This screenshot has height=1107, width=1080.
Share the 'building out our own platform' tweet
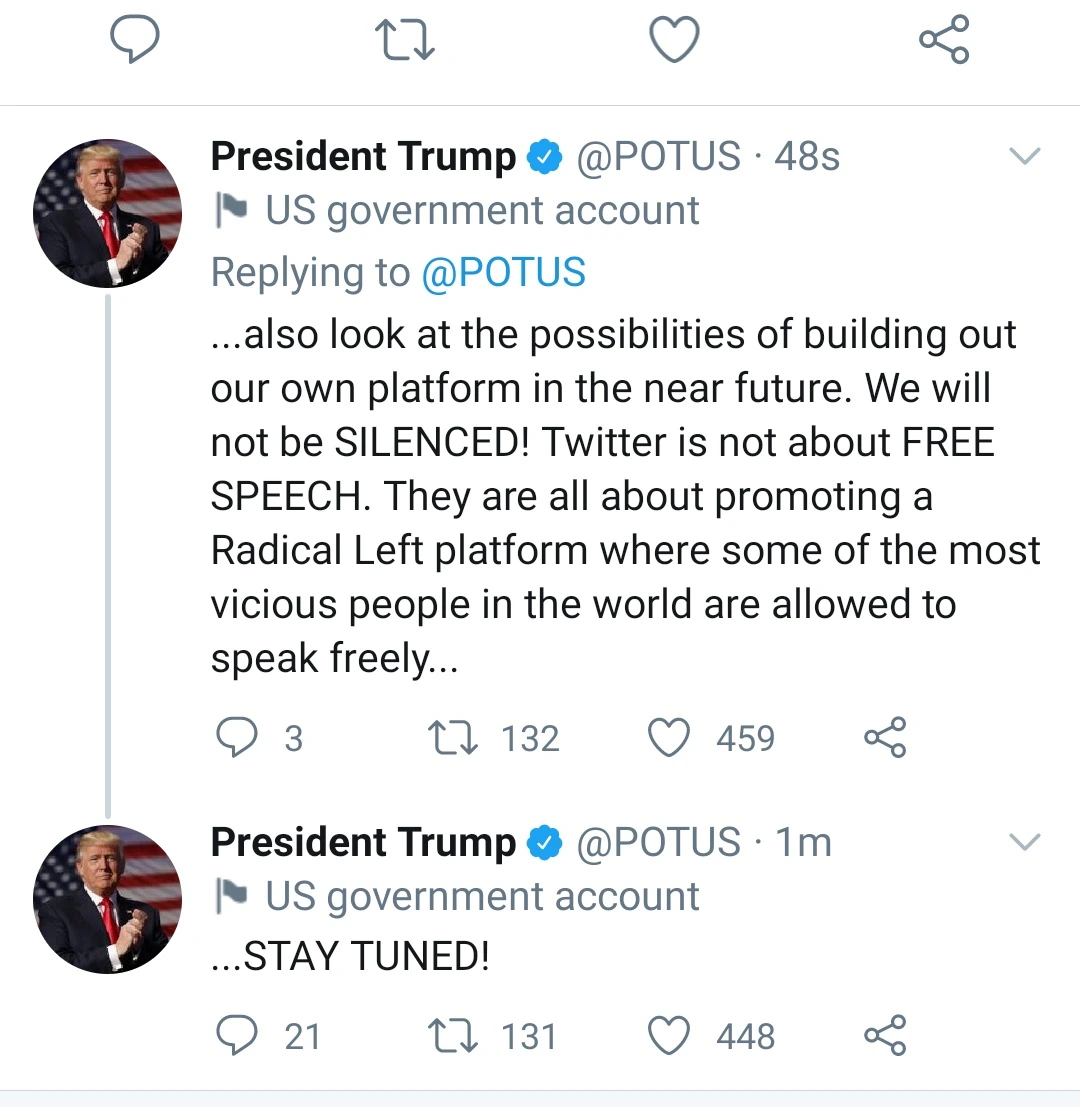pyautogui.click(x=885, y=738)
